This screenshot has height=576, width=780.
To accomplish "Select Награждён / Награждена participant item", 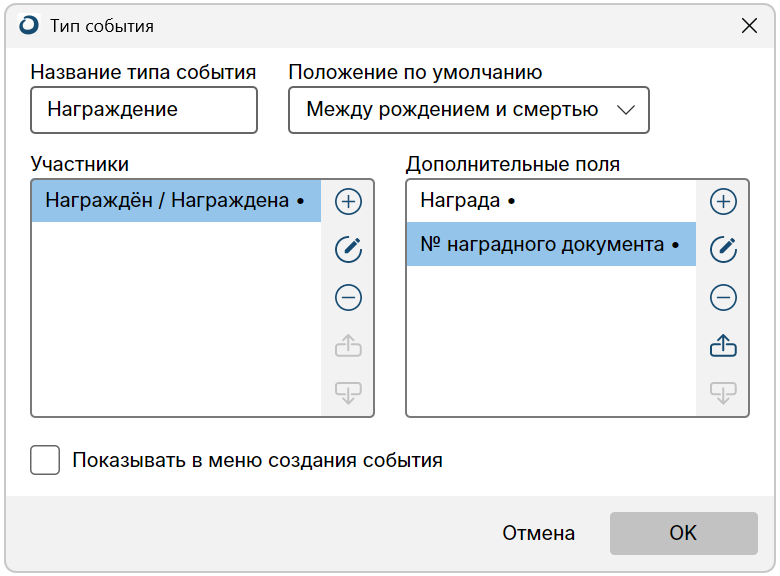I will pyautogui.click(x=176, y=201).
